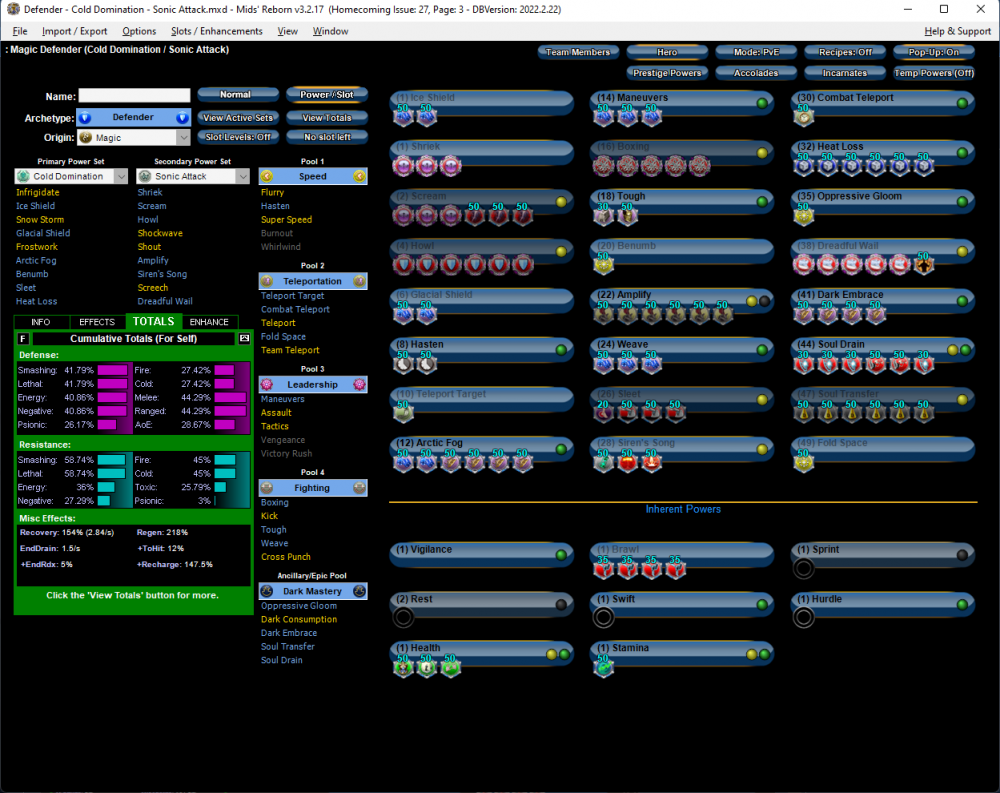Select the enhancement icon under Stamina

604,667
